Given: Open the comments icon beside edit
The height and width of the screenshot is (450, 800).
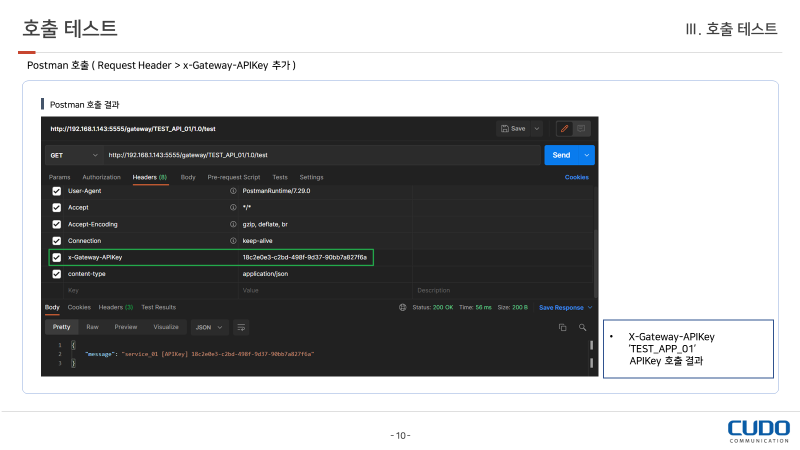Looking at the screenshot, I should 581,128.
